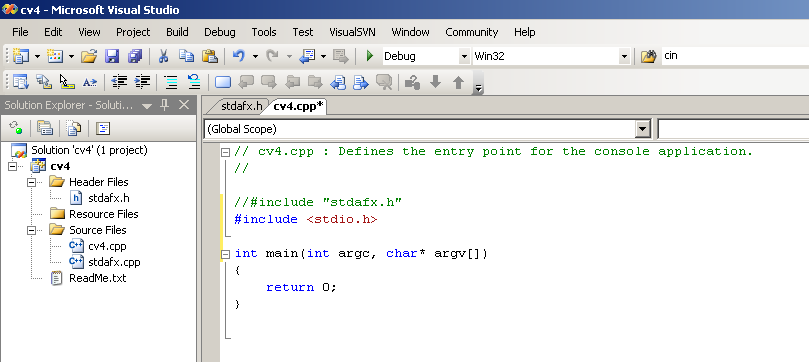Click the Navigate Backward icon
The image size is (809, 362).
coord(308,56)
